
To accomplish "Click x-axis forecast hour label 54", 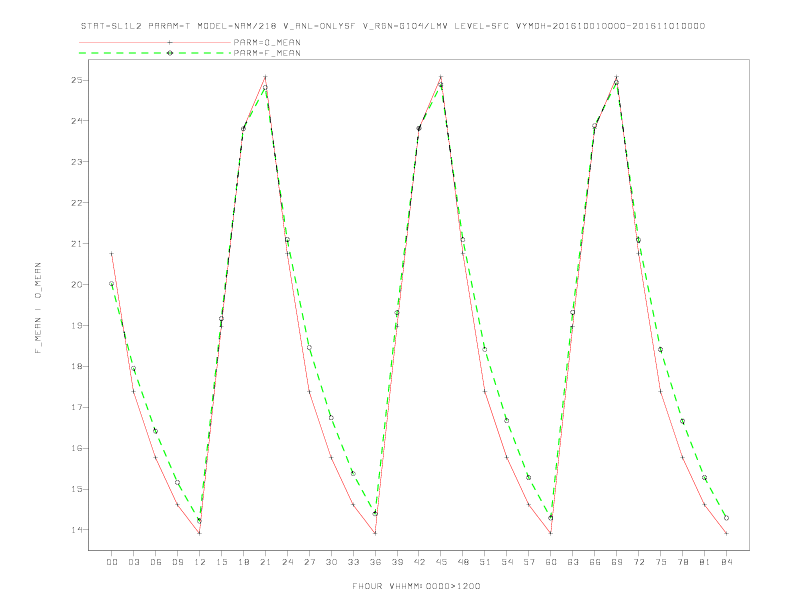I will [x=507, y=562].
